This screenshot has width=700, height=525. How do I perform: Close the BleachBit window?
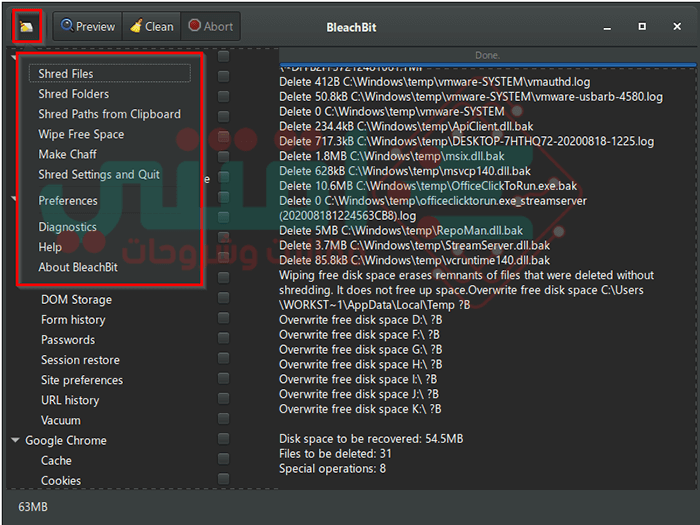click(677, 27)
